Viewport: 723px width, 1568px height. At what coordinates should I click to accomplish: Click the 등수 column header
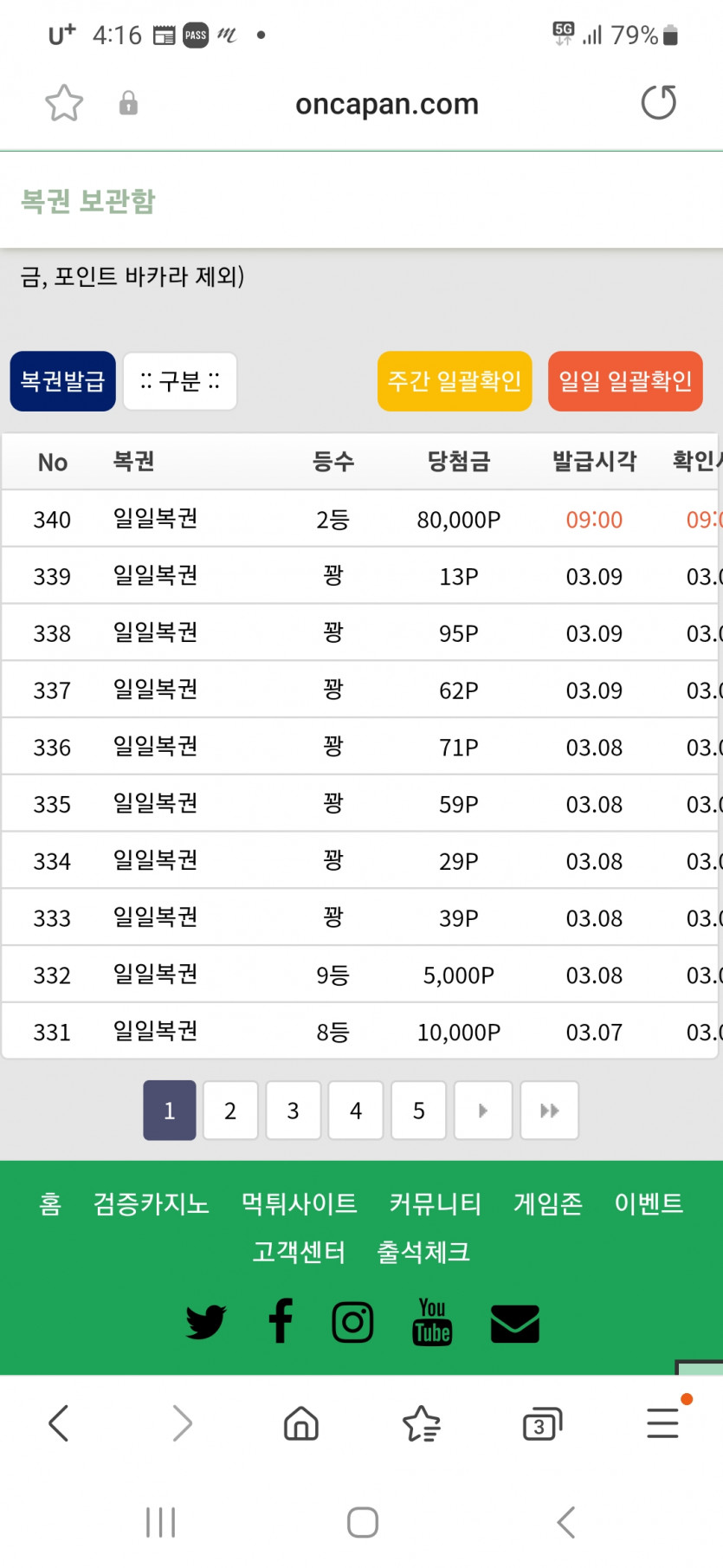click(x=333, y=461)
